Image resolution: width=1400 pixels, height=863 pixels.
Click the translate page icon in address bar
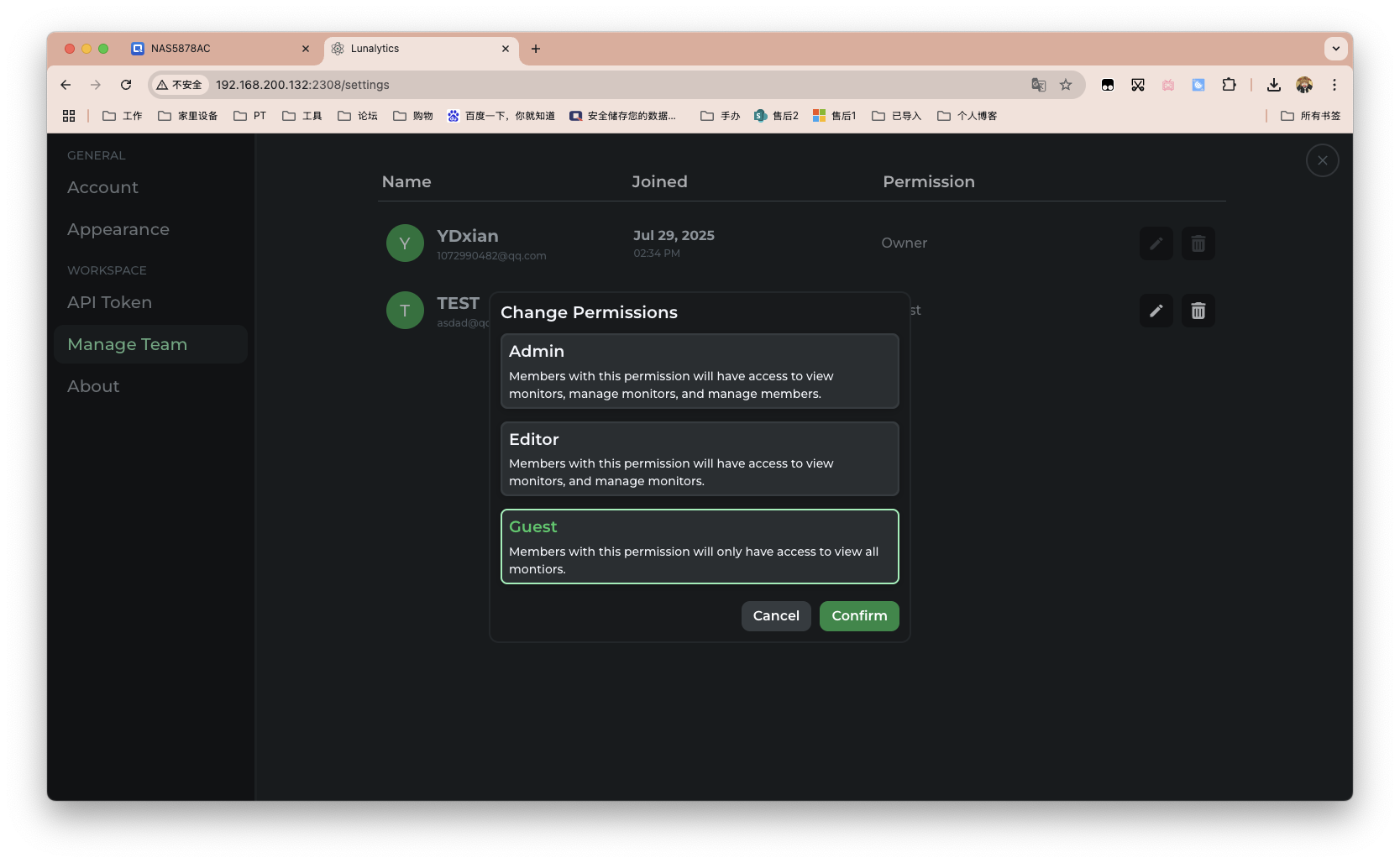pos(1039,85)
